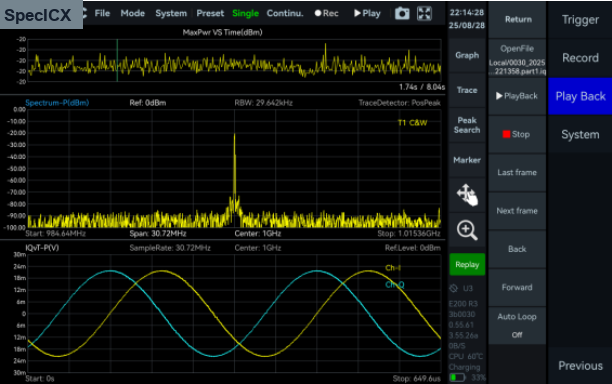Go to Next frame

(518, 211)
